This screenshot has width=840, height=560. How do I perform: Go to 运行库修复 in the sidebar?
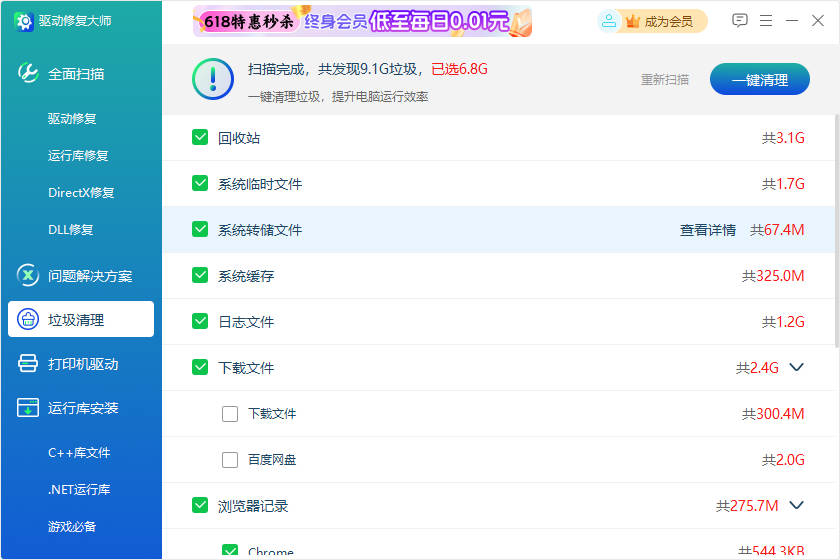click(x=78, y=155)
